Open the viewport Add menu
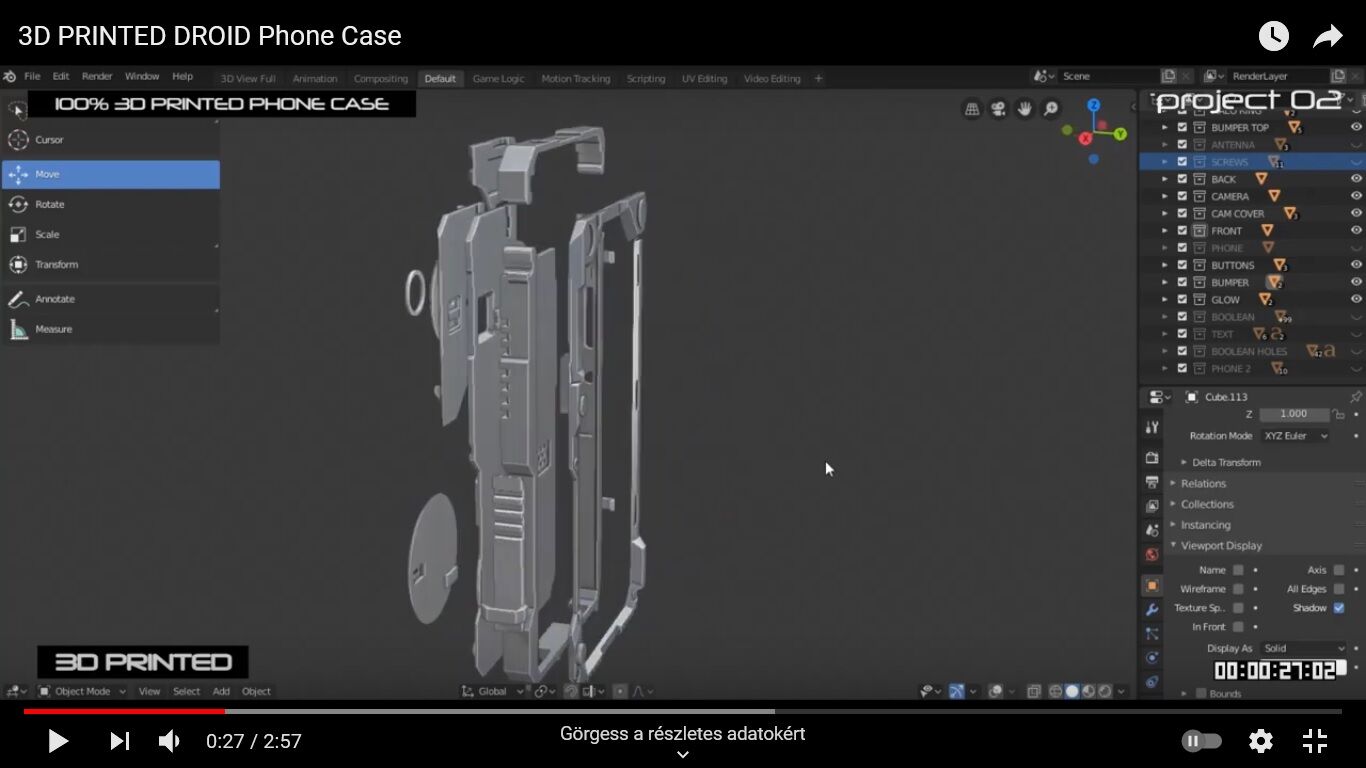Viewport: 1366px width, 768px height. pyautogui.click(x=221, y=691)
